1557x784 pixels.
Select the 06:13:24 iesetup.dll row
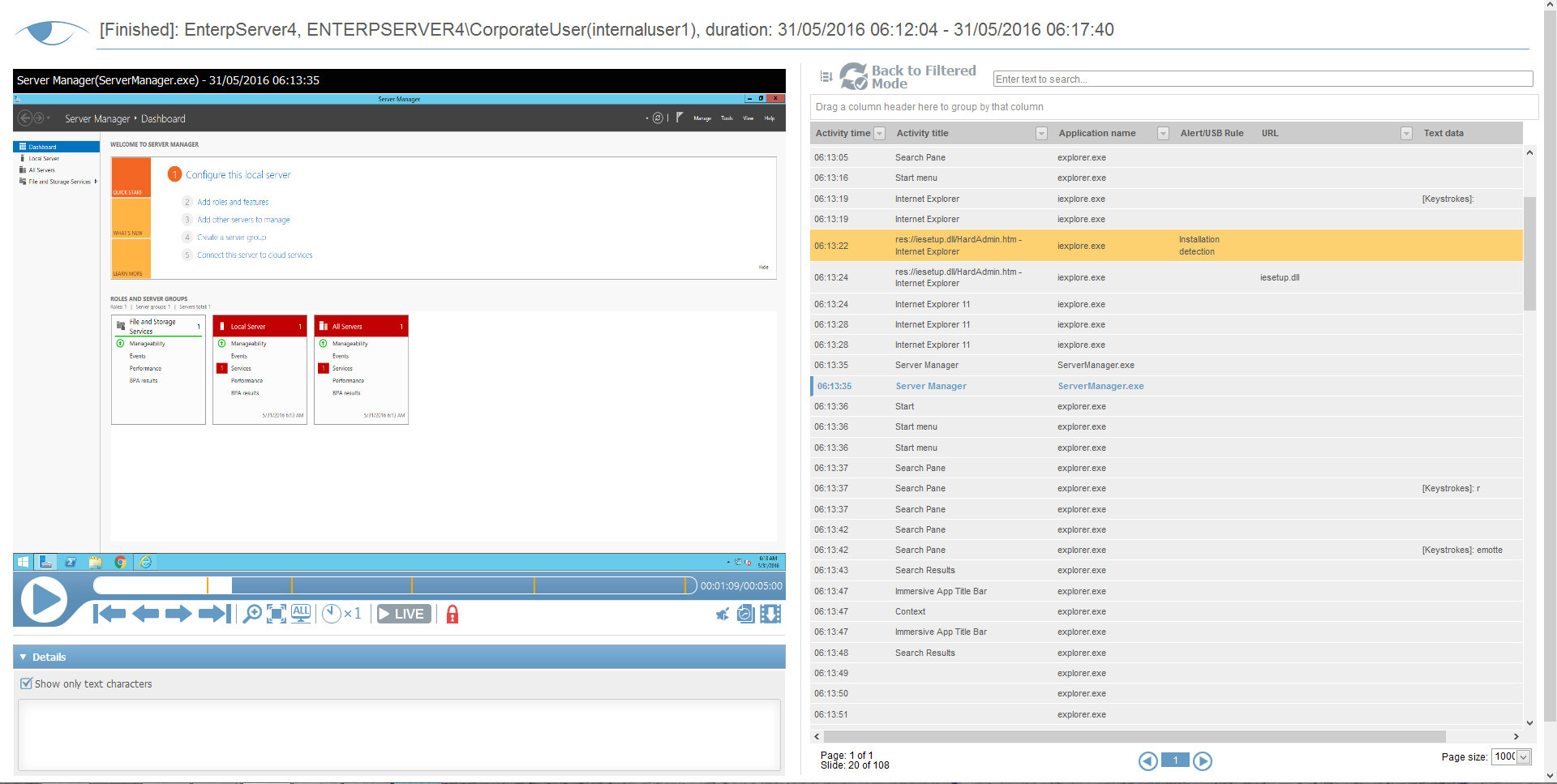click(1166, 277)
